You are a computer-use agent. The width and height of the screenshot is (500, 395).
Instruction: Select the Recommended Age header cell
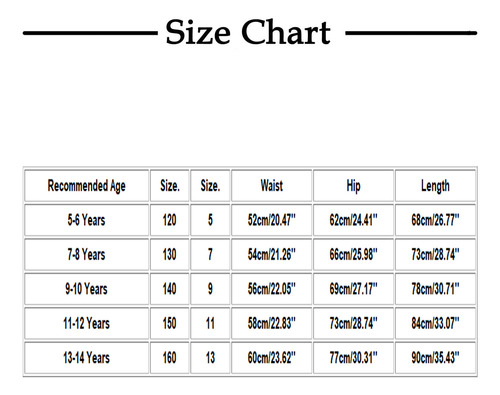pyautogui.click(x=87, y=186)
